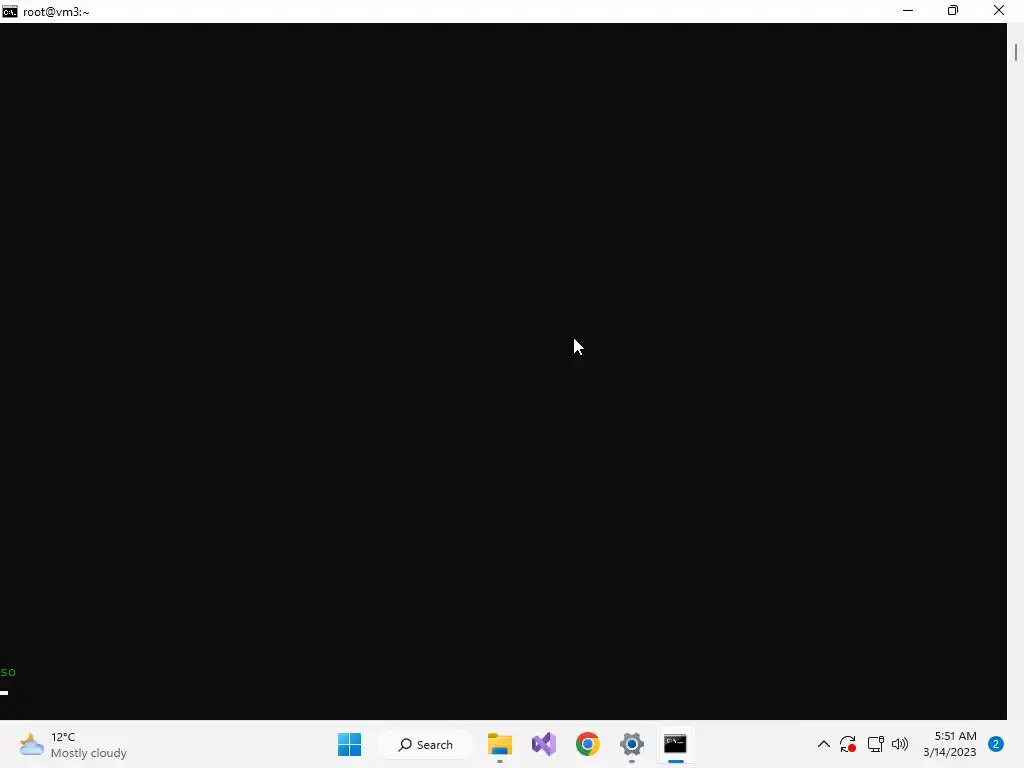
Task: Click the sync status tray icon
Action: point(848,744)
